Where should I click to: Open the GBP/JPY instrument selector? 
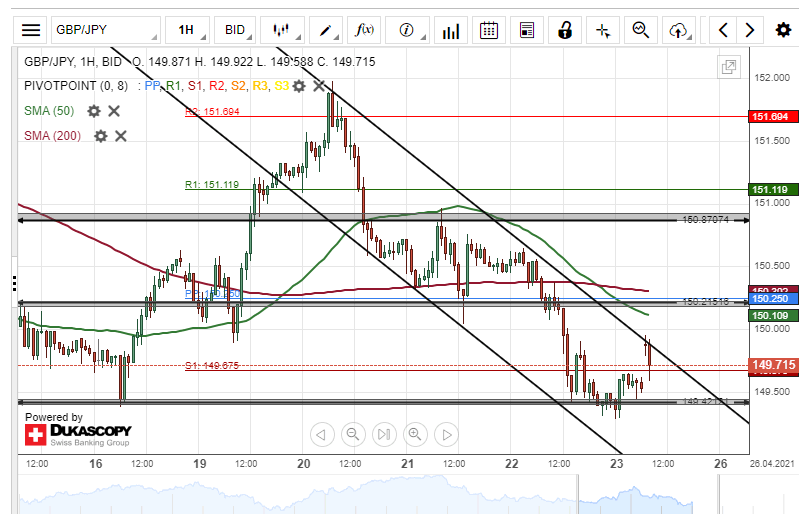[x=106, y=30]
